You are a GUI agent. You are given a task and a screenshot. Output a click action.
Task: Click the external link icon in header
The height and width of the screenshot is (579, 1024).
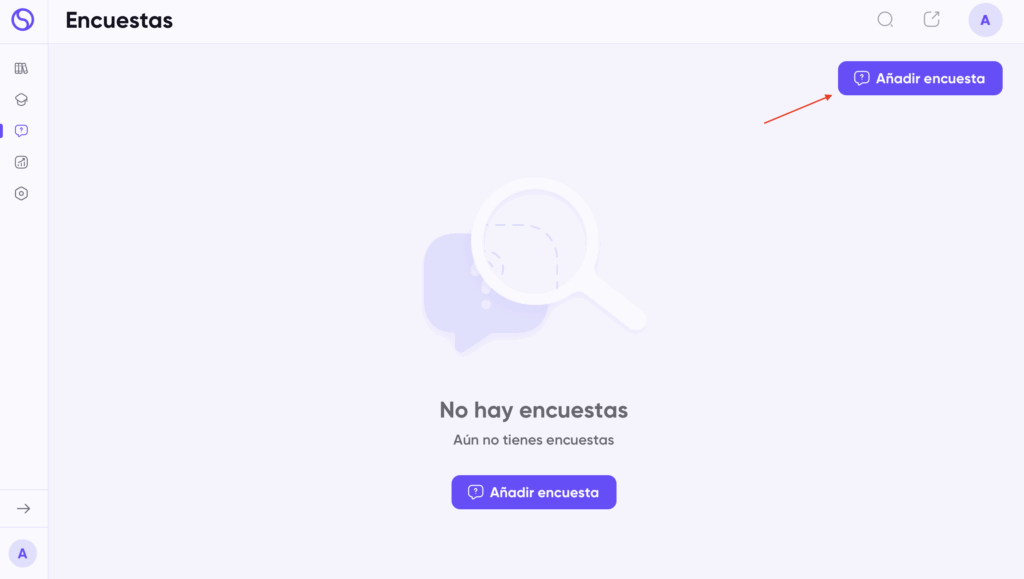(931, 20)
